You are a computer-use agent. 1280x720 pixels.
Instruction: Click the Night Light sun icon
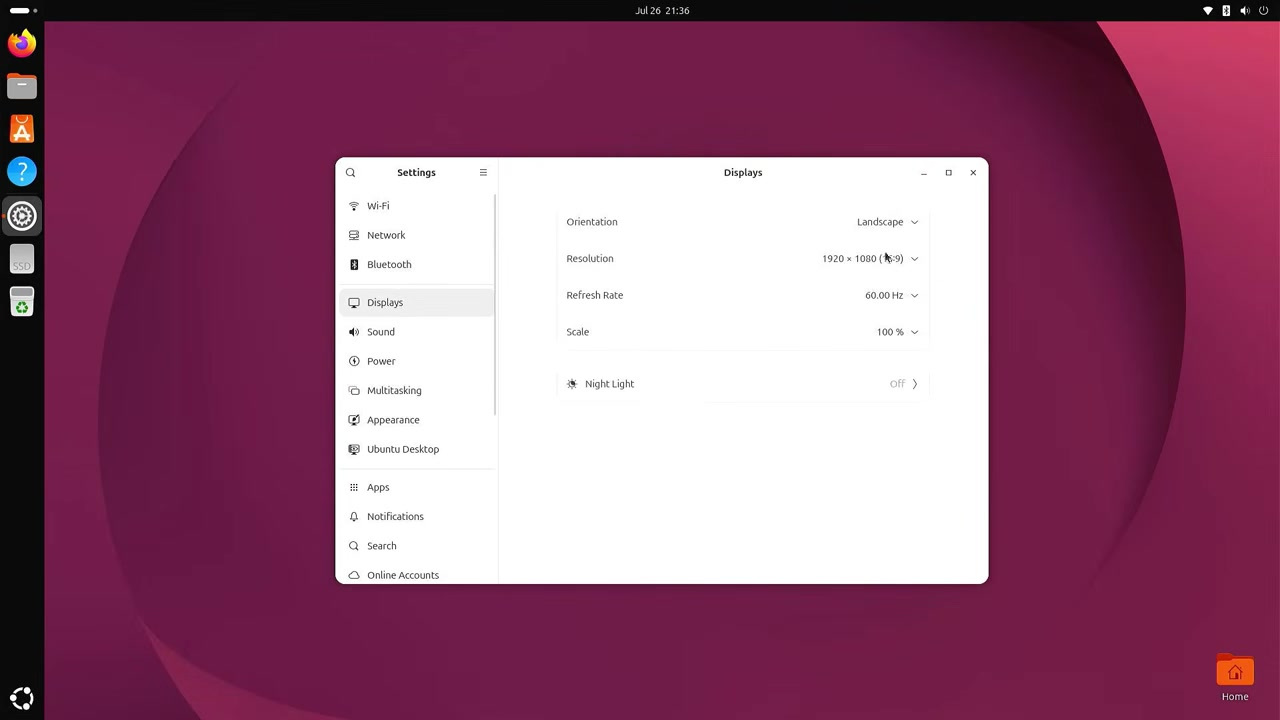572,384
